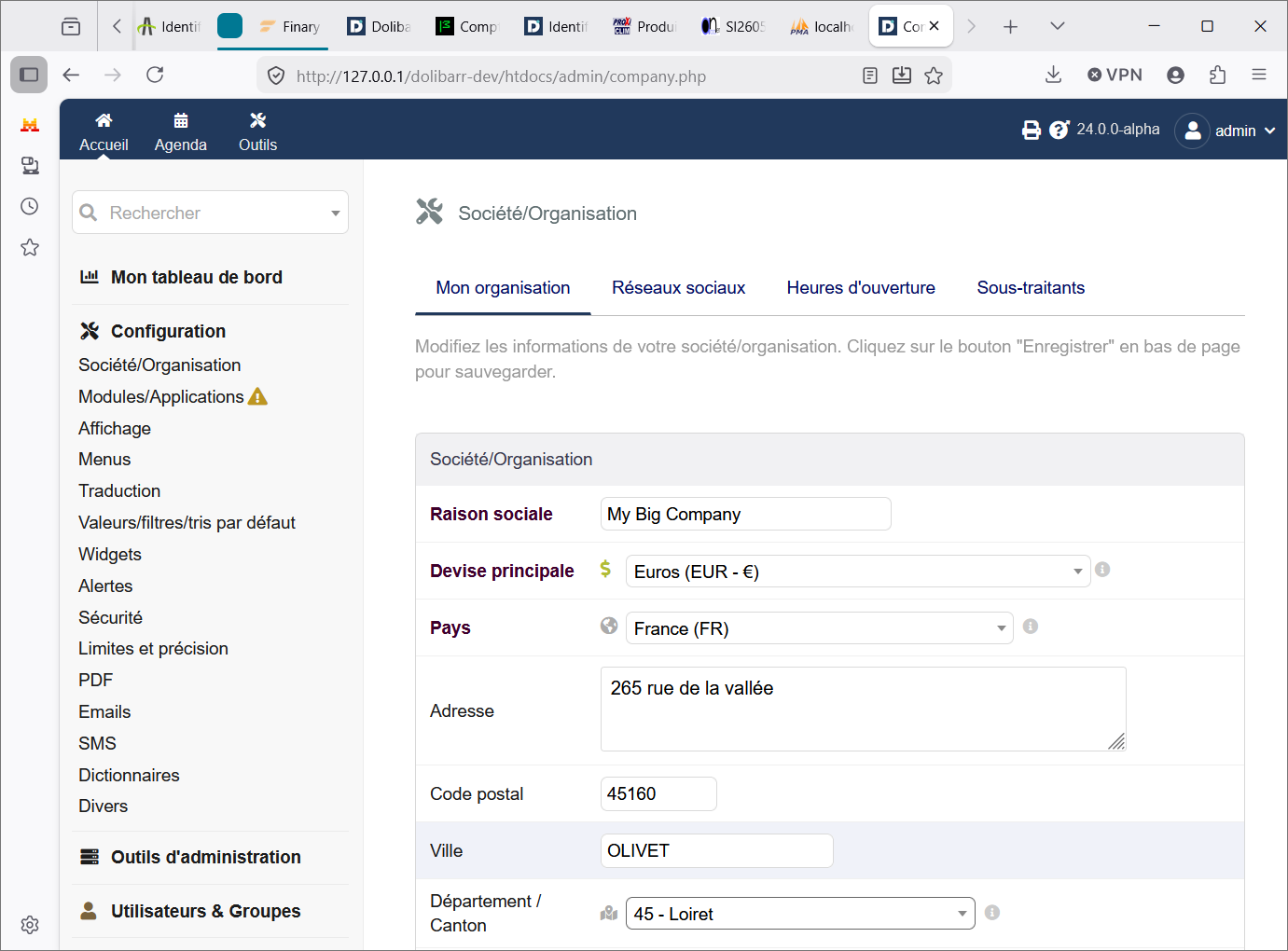Open the Devise principale currency dropdown
Screen dimensions: 1288x951
[858, 572]
